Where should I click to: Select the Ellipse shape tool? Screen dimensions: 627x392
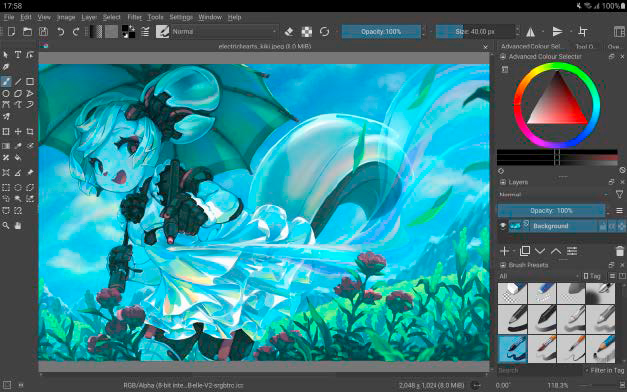(x=6, y=94)
